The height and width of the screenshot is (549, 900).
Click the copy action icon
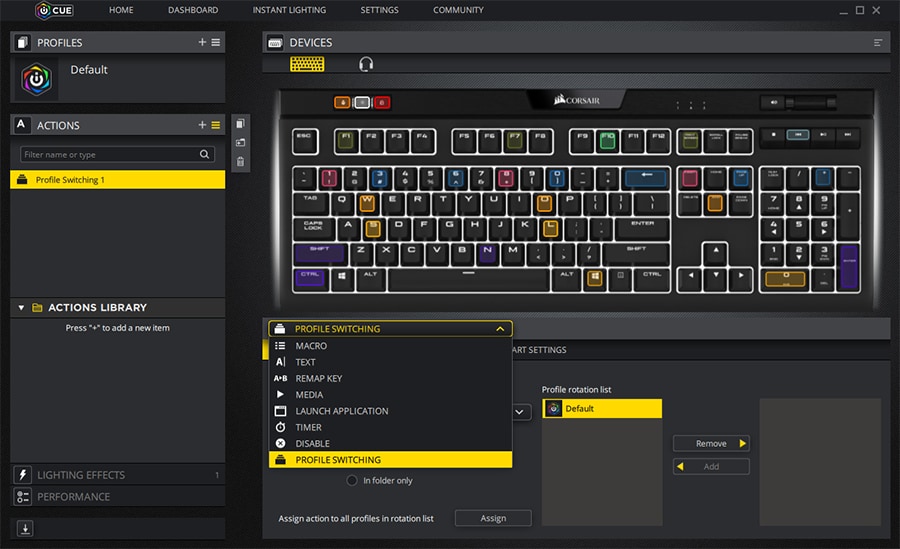tap(240, 123)
